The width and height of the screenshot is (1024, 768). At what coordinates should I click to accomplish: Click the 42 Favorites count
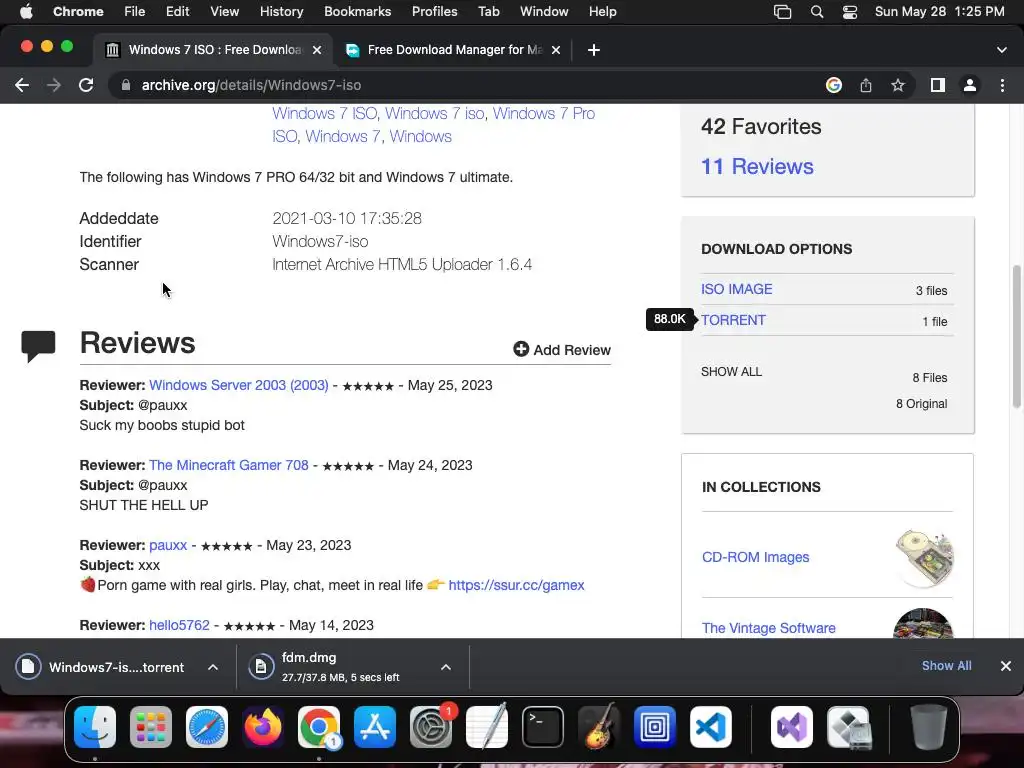pyautogui.click(x=761, y=126)
